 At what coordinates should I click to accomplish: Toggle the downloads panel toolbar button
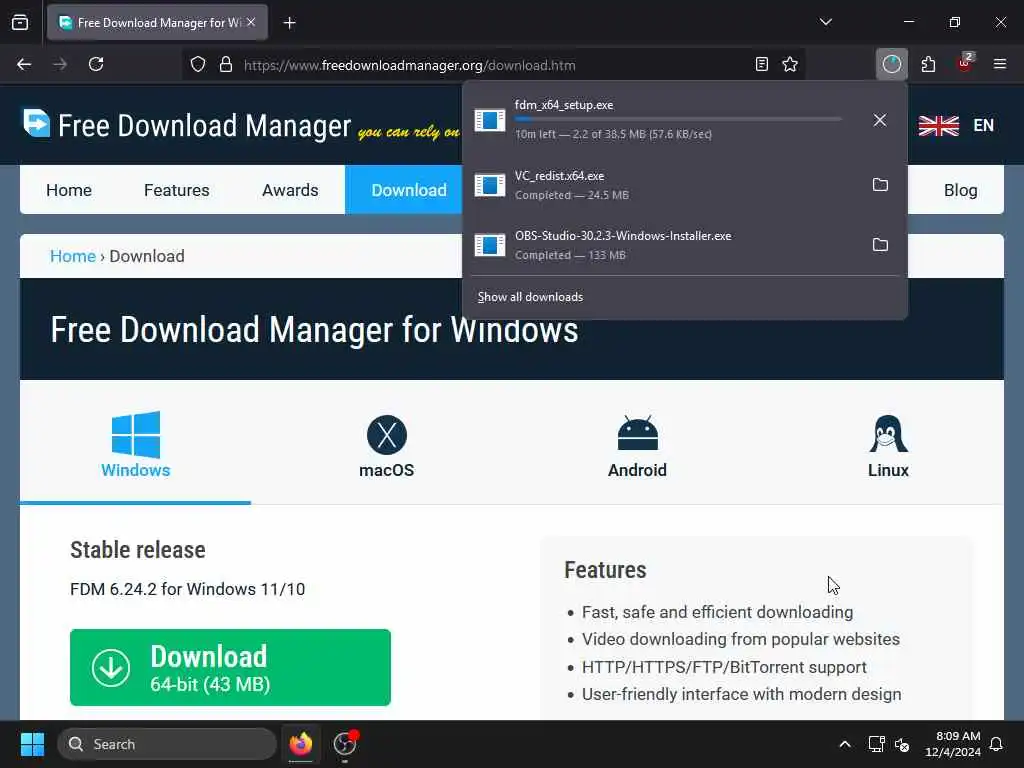point(891,64)
